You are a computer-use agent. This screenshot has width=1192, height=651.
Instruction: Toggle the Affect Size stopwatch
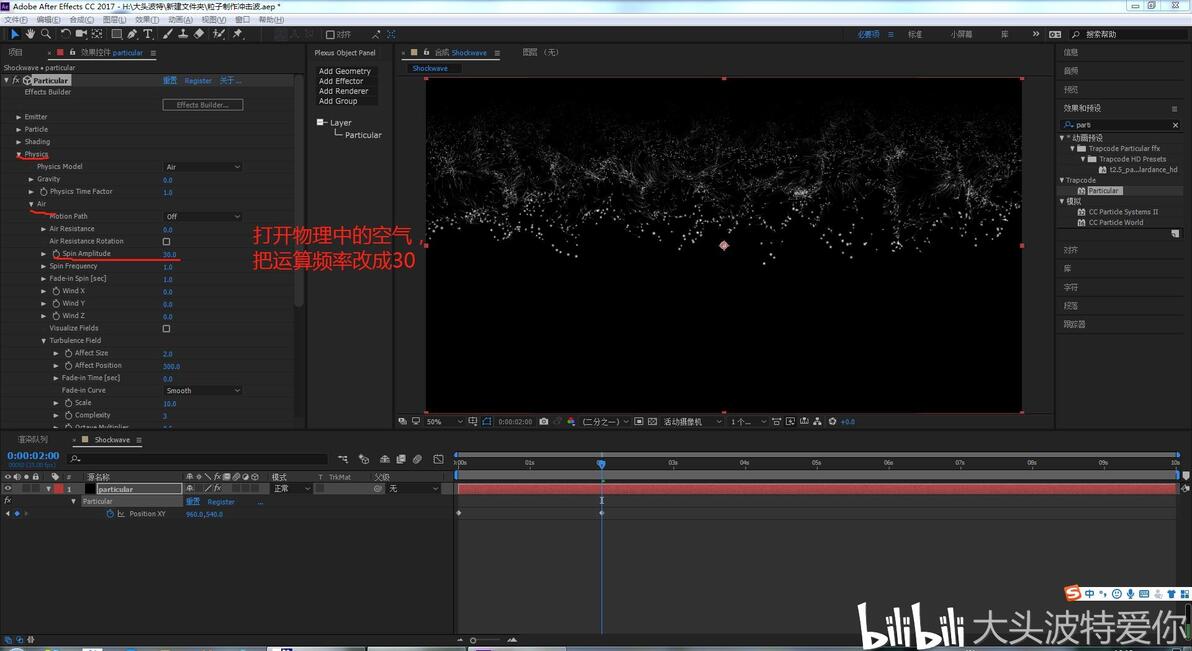68,354
